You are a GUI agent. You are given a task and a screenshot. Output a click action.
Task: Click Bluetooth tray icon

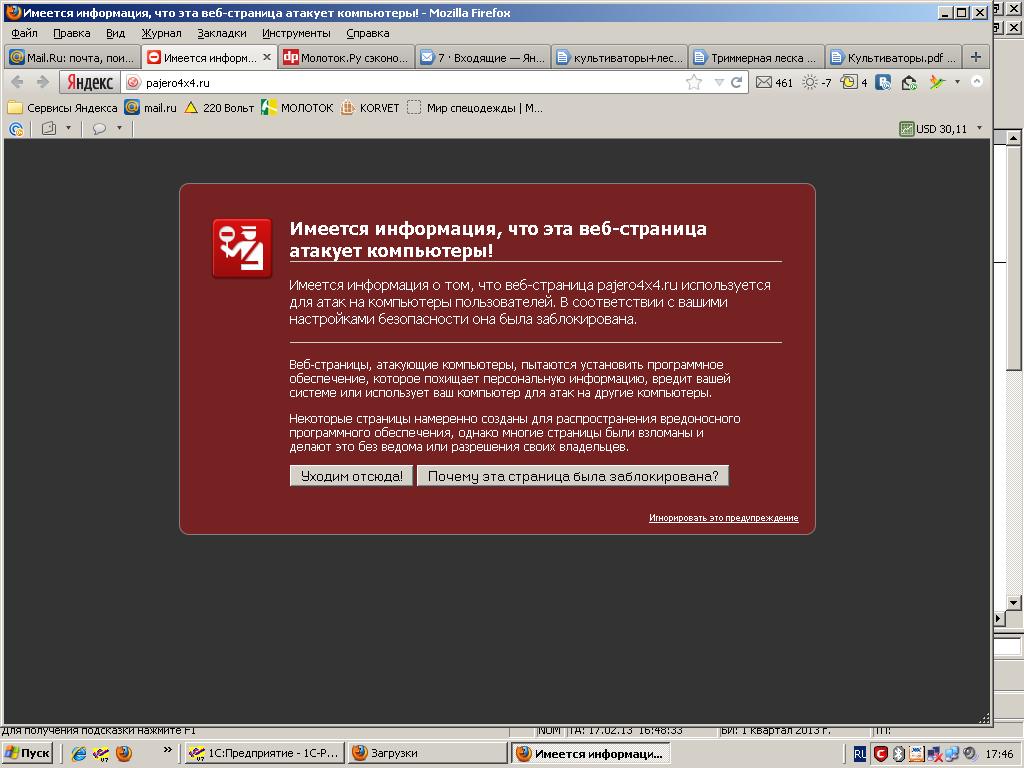point(899,754)
